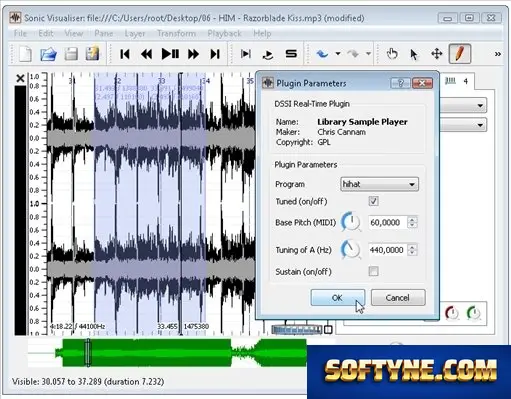Rewind to start of audio
This screenshot has height=399, width=511.
pyautogui.click(x=125, y=54)
